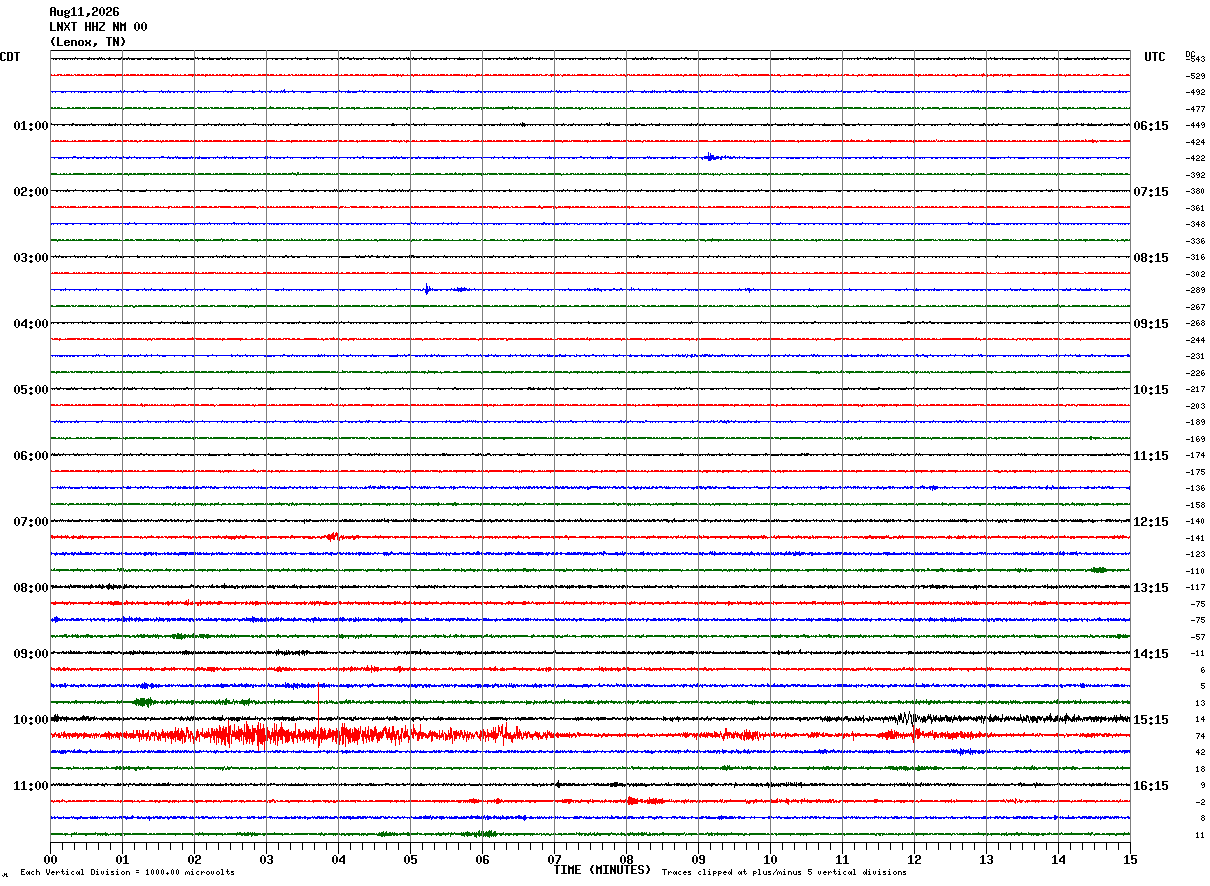Click the 07 tick on the minutes axis
1210x886 pixels.
pos(555,859)
